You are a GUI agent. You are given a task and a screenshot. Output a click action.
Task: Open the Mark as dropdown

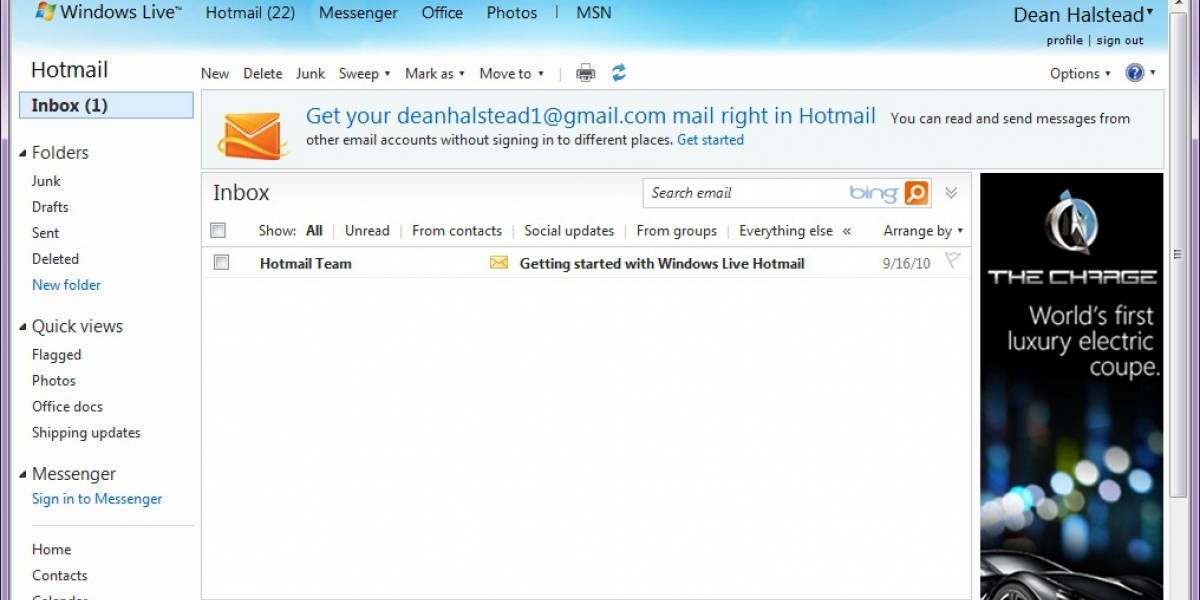click(434, 73)
